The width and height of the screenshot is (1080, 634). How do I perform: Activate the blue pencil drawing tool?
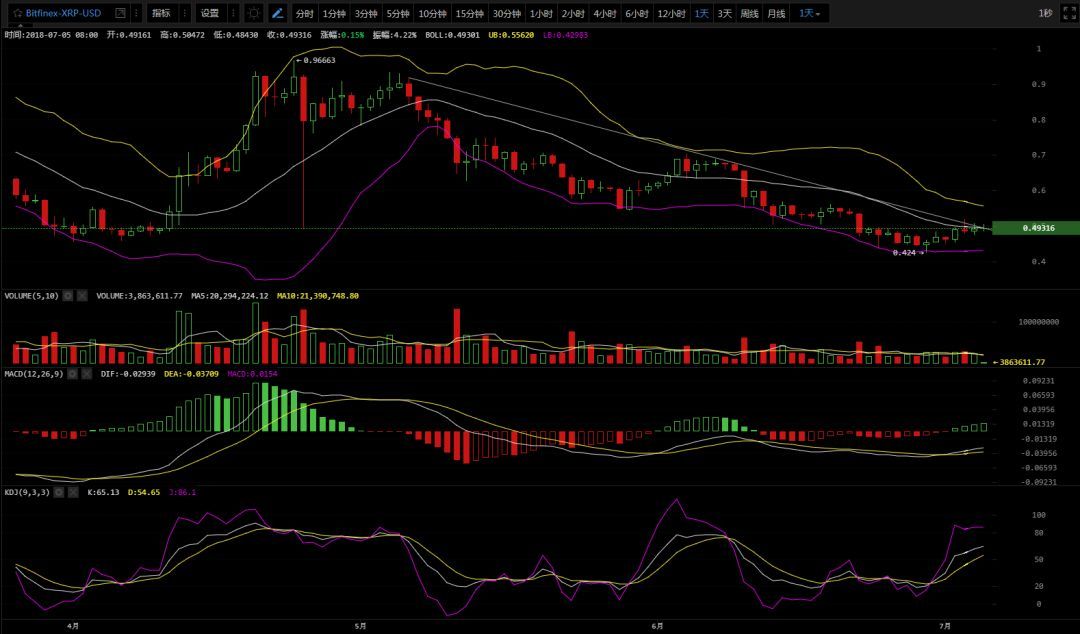(278, 13)
